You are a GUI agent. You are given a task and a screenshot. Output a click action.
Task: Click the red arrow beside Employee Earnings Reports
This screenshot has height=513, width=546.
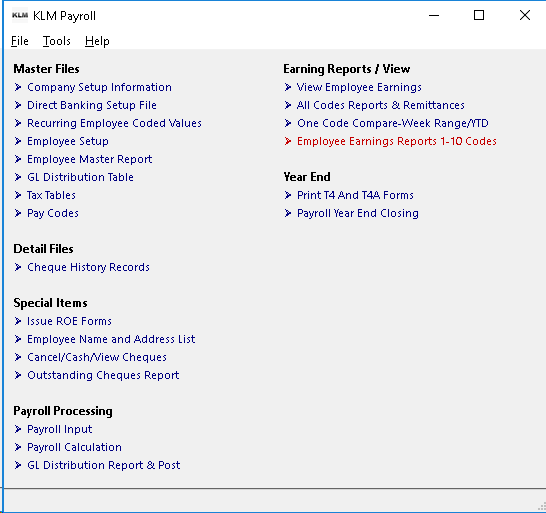click(288, 141)
